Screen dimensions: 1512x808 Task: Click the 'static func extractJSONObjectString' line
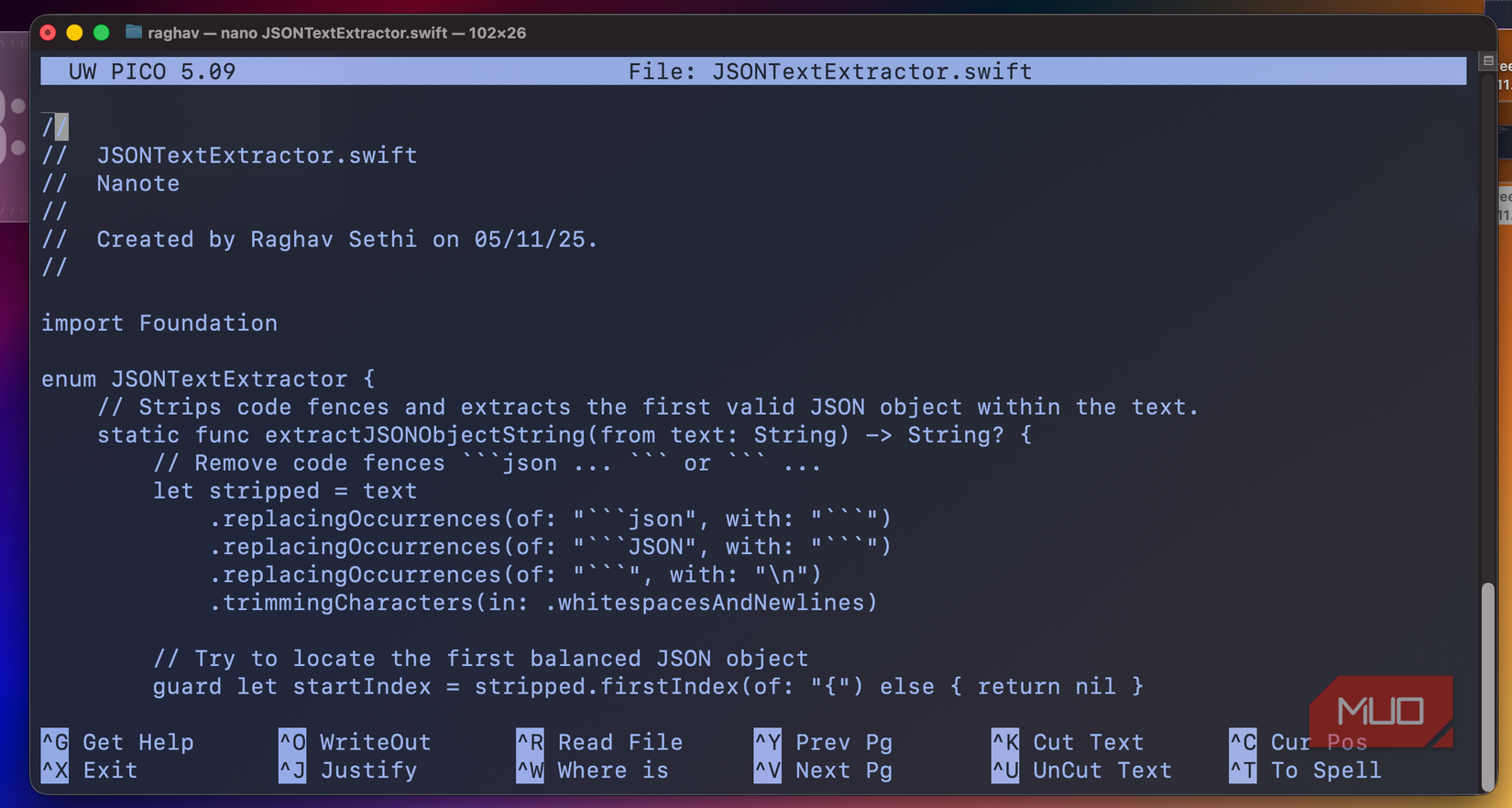[564, 435]
